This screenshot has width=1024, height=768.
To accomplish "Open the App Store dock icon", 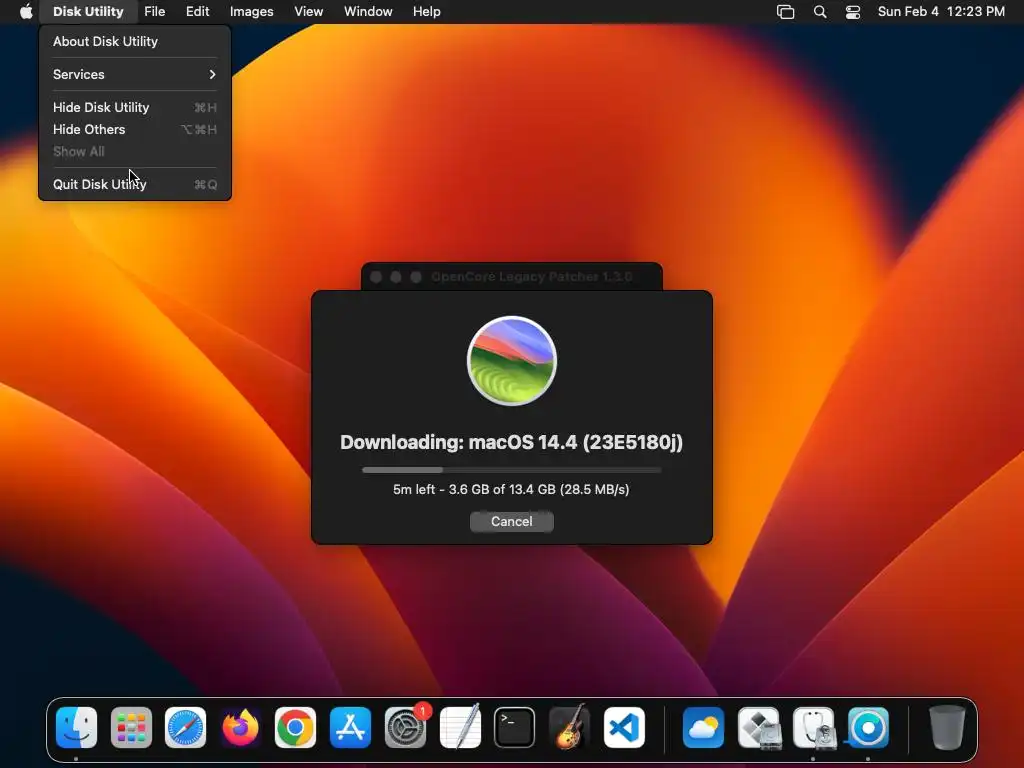I will (350, 727).
